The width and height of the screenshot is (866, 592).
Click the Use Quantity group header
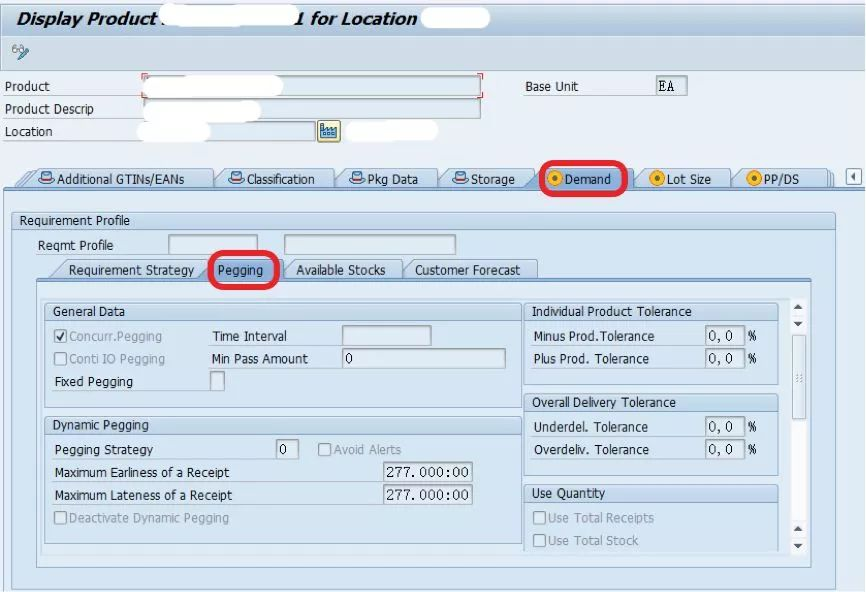pyautogui.click(x=651, y=494)
